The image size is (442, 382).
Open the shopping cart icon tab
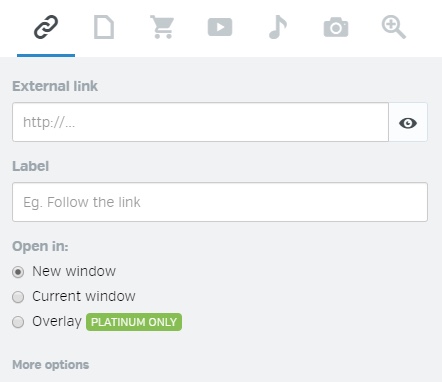(162, 27)
